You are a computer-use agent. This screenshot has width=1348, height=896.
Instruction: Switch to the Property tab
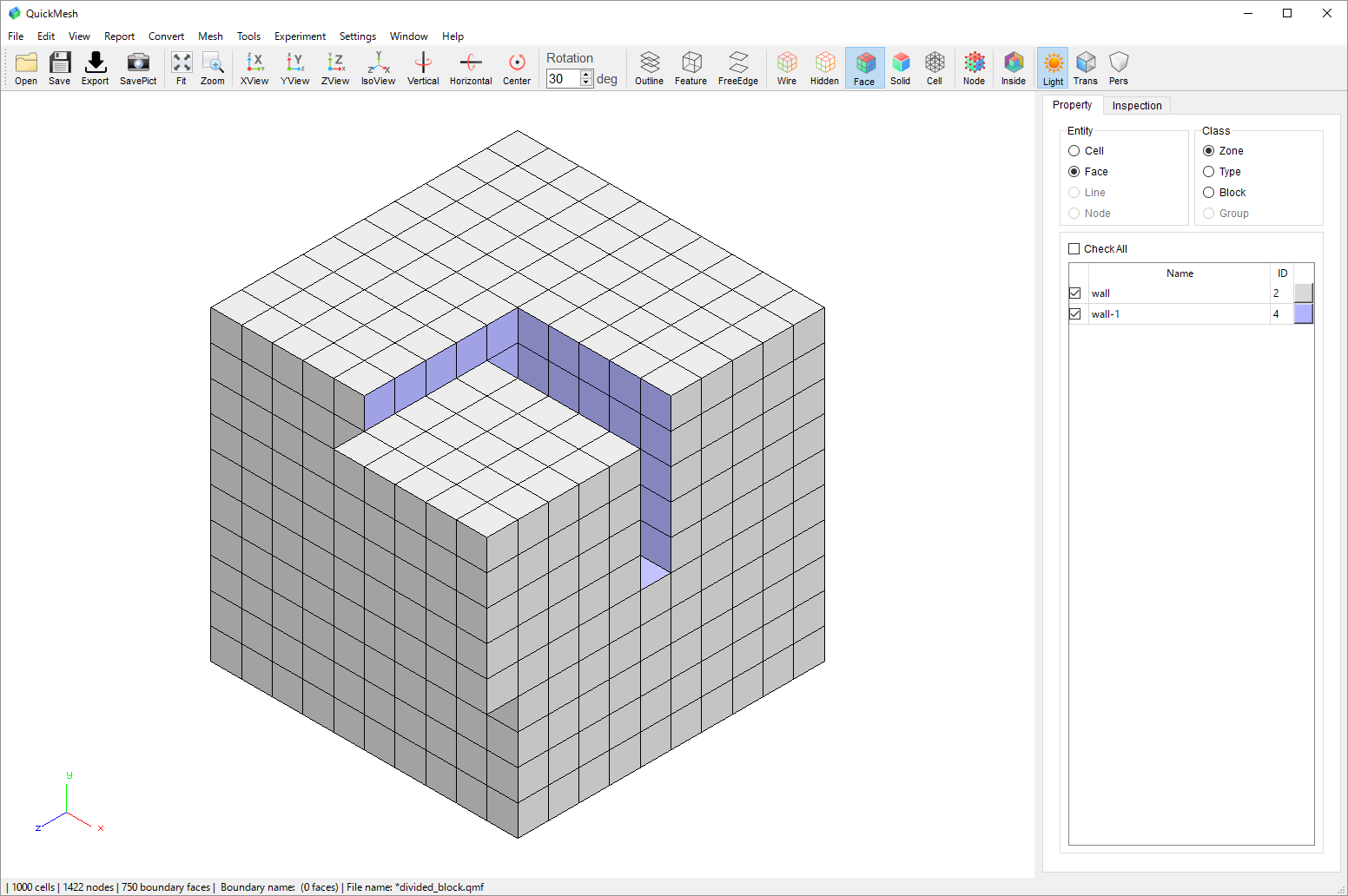[1073, 105]
